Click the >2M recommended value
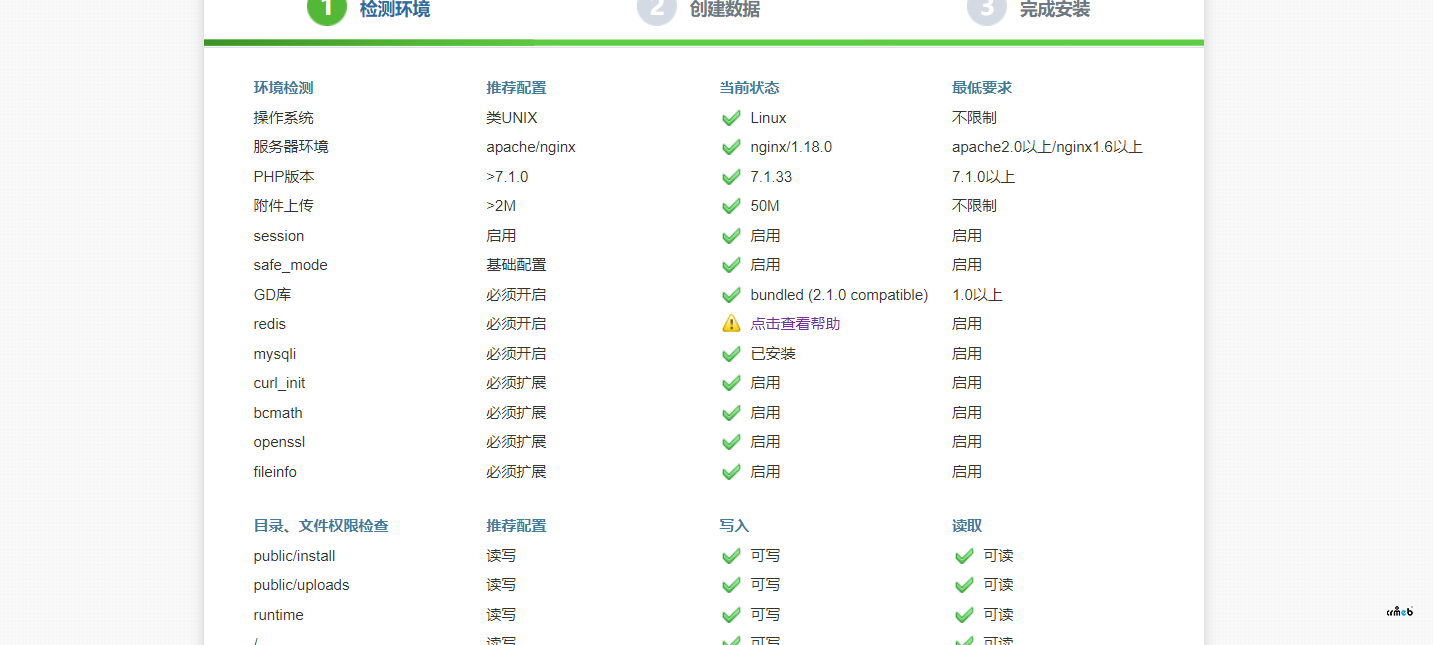 click(x=501, y=206)
